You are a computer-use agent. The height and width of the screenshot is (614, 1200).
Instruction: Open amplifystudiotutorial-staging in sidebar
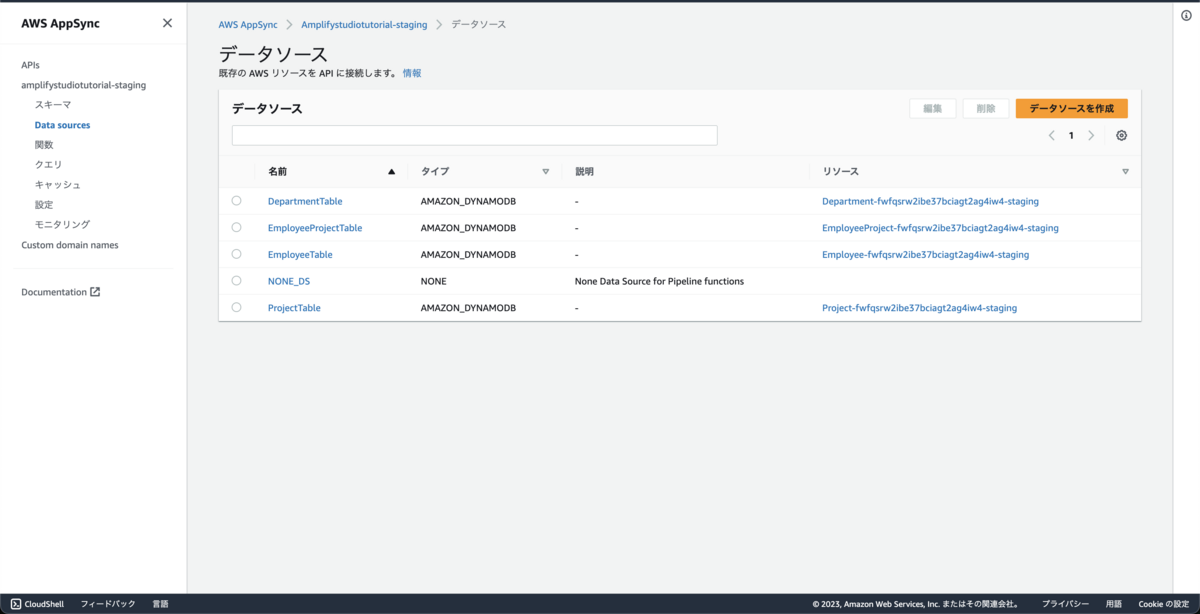(x=84, y=85)
